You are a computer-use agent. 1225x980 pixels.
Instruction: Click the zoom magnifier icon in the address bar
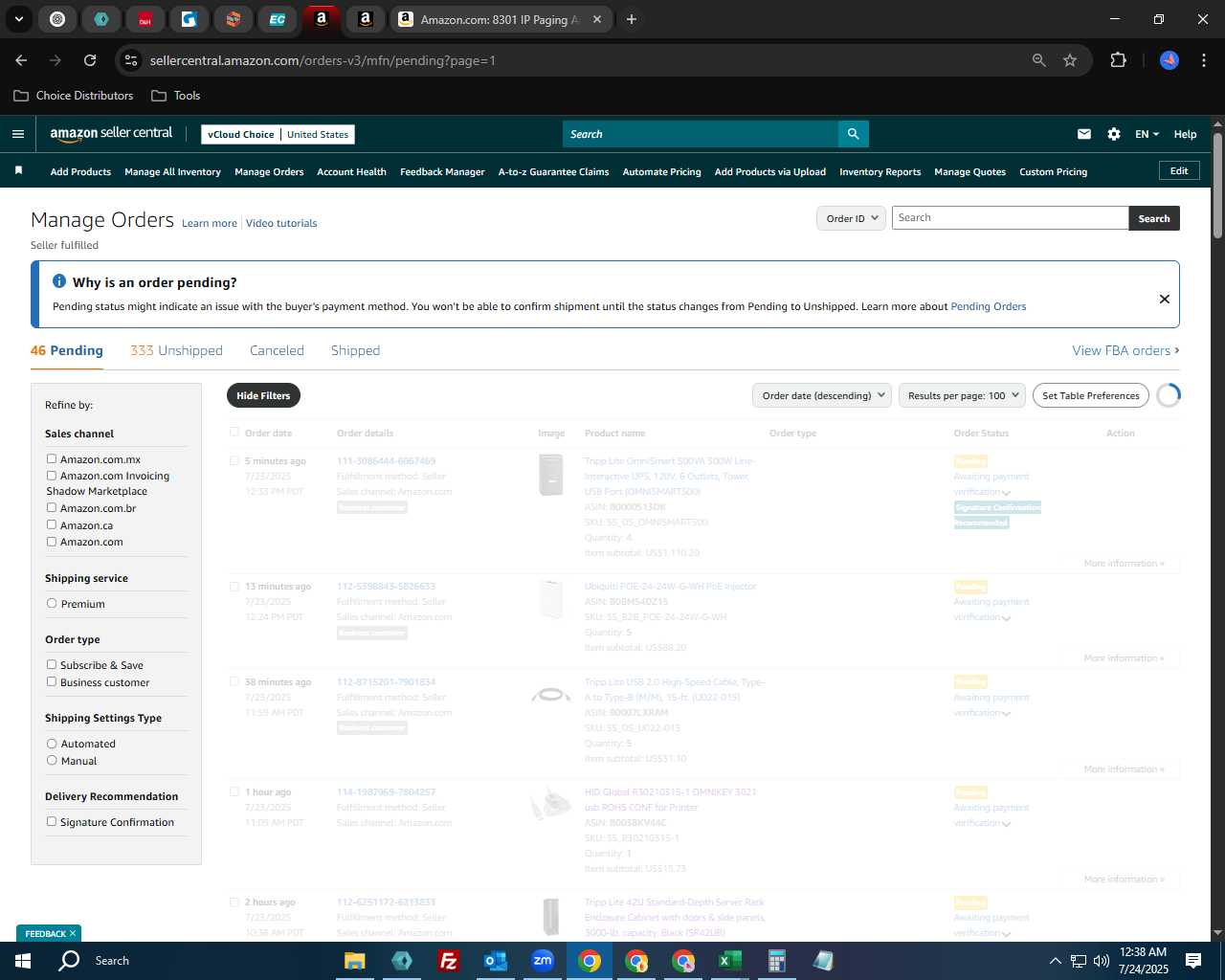click(x=1039, y=60)
